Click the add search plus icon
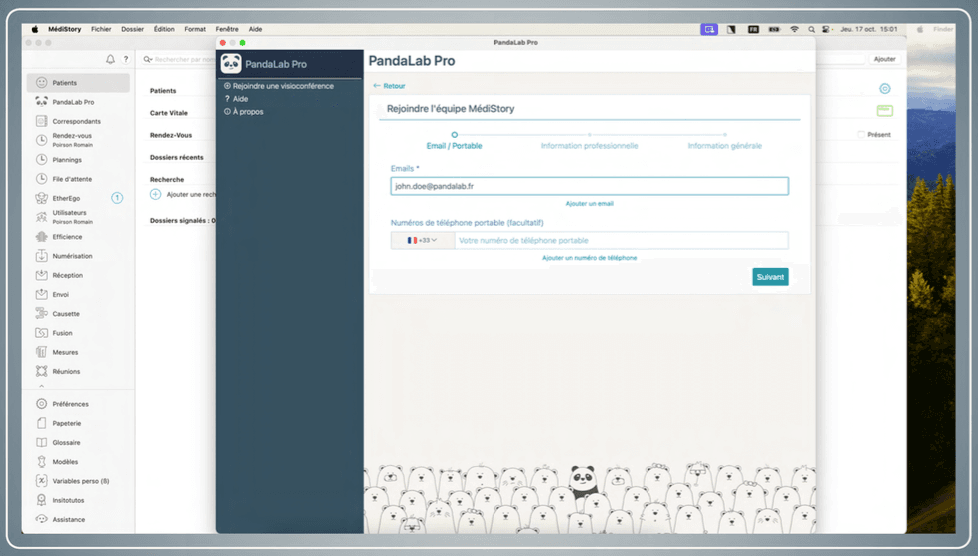The width and height of the screenshot is (978, 556). (156, 194)
